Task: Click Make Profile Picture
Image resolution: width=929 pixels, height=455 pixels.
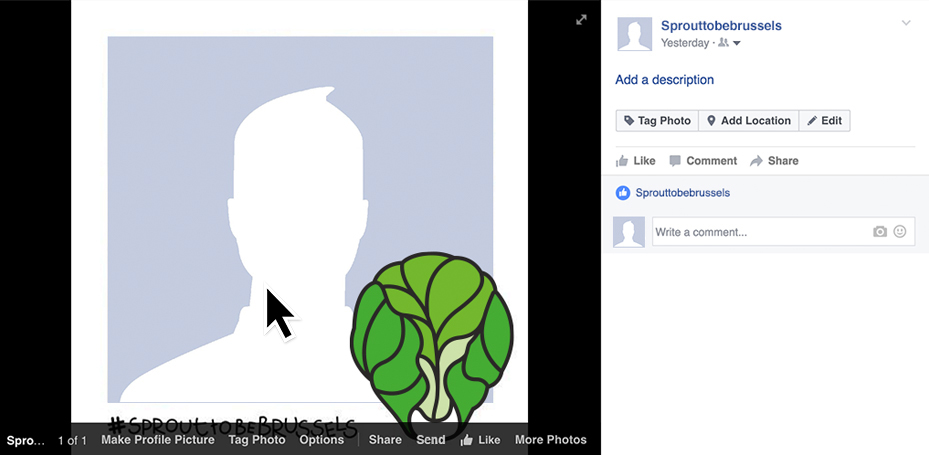Action: 158,440
